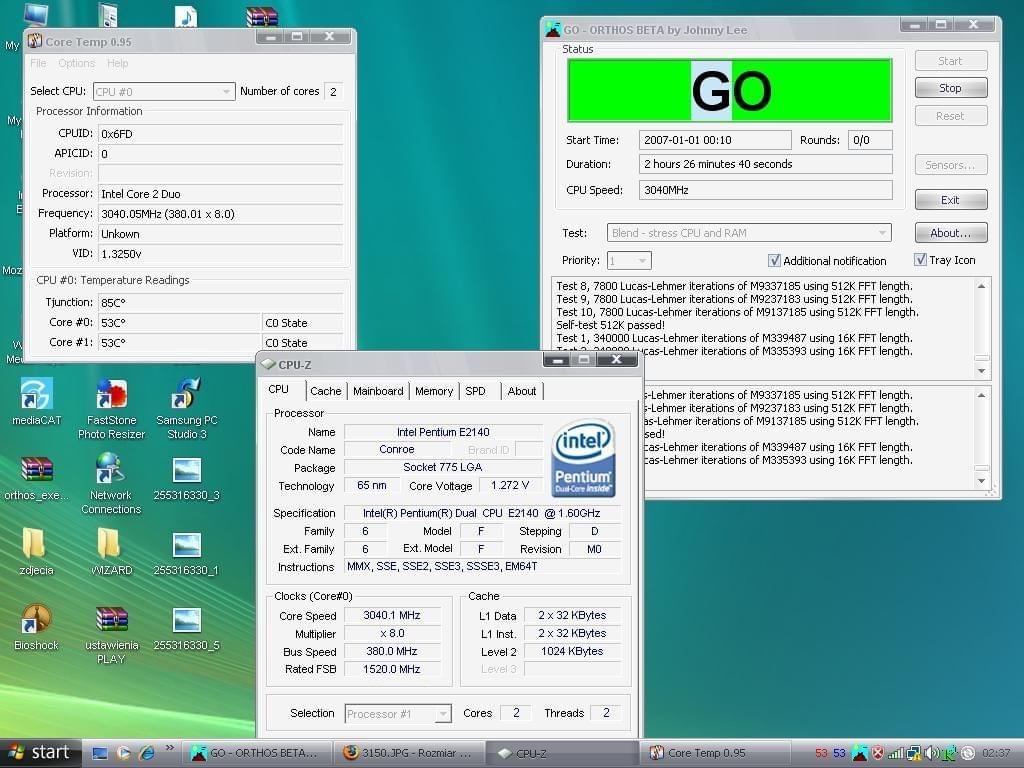Switch to Memory tab in CPU-Z
This screenshot has width=1024, height=768.
point(434,391)
